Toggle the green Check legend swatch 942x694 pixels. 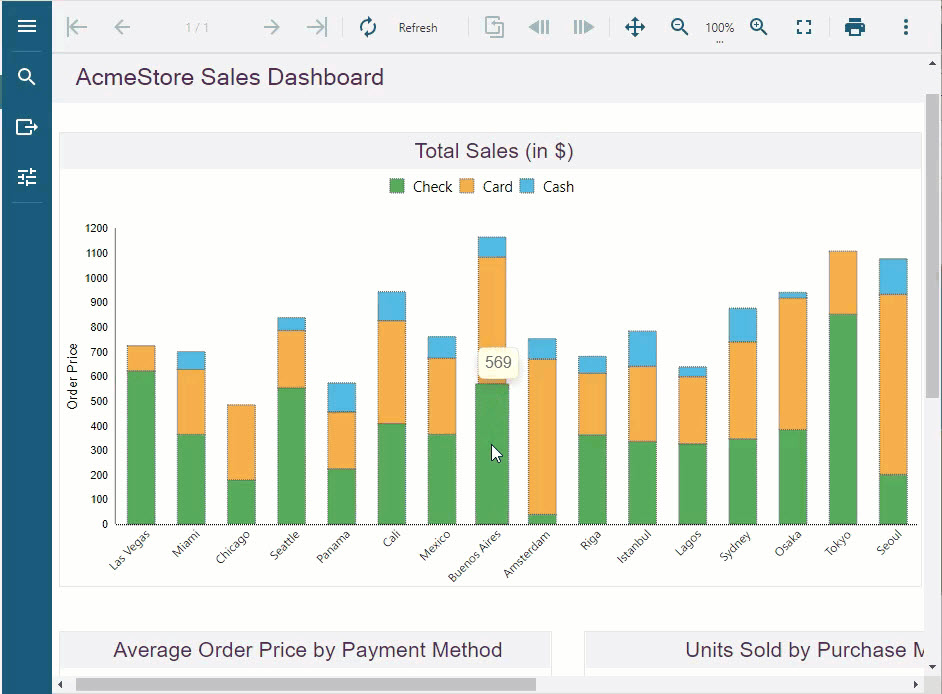point(397,186)
